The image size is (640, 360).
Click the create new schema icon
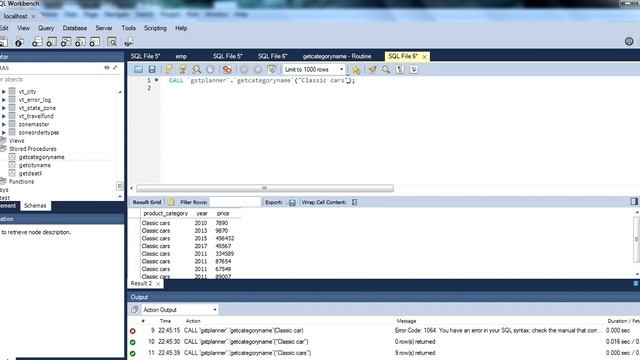pyautogui.click(x=37, y=42)
